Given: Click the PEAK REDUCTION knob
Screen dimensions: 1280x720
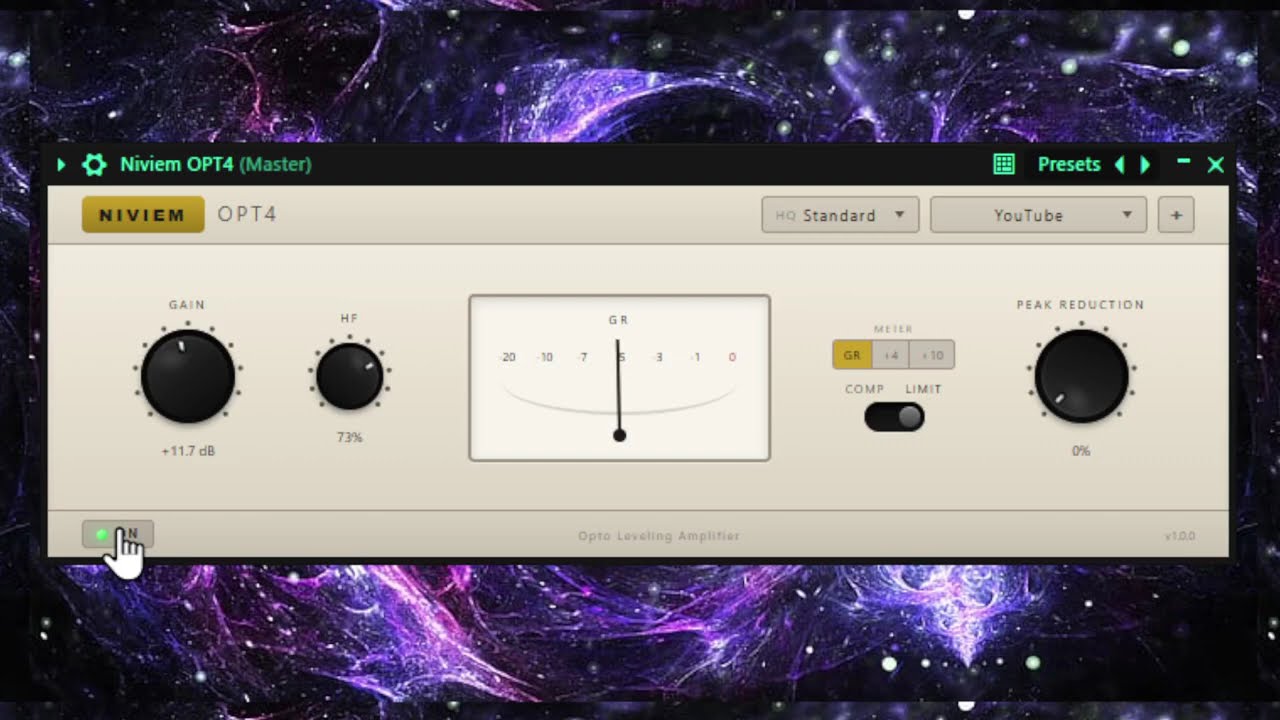Looking at the screenshot, I should (x=1081, y=377).
